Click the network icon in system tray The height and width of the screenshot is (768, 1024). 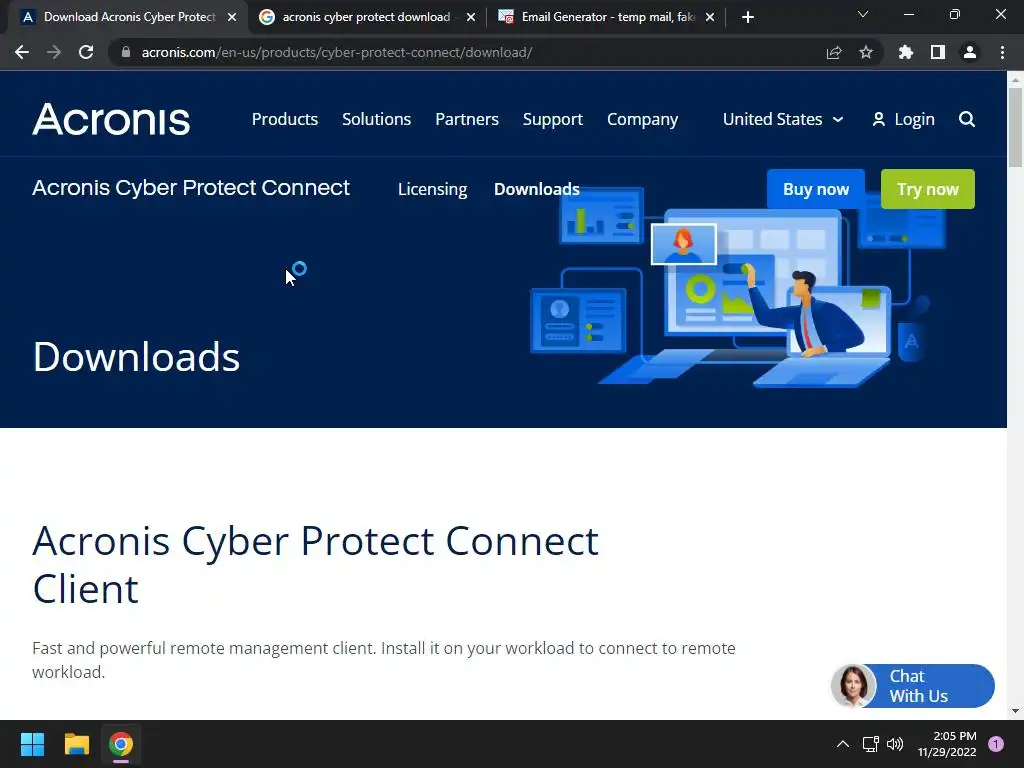tap(871, 744)
